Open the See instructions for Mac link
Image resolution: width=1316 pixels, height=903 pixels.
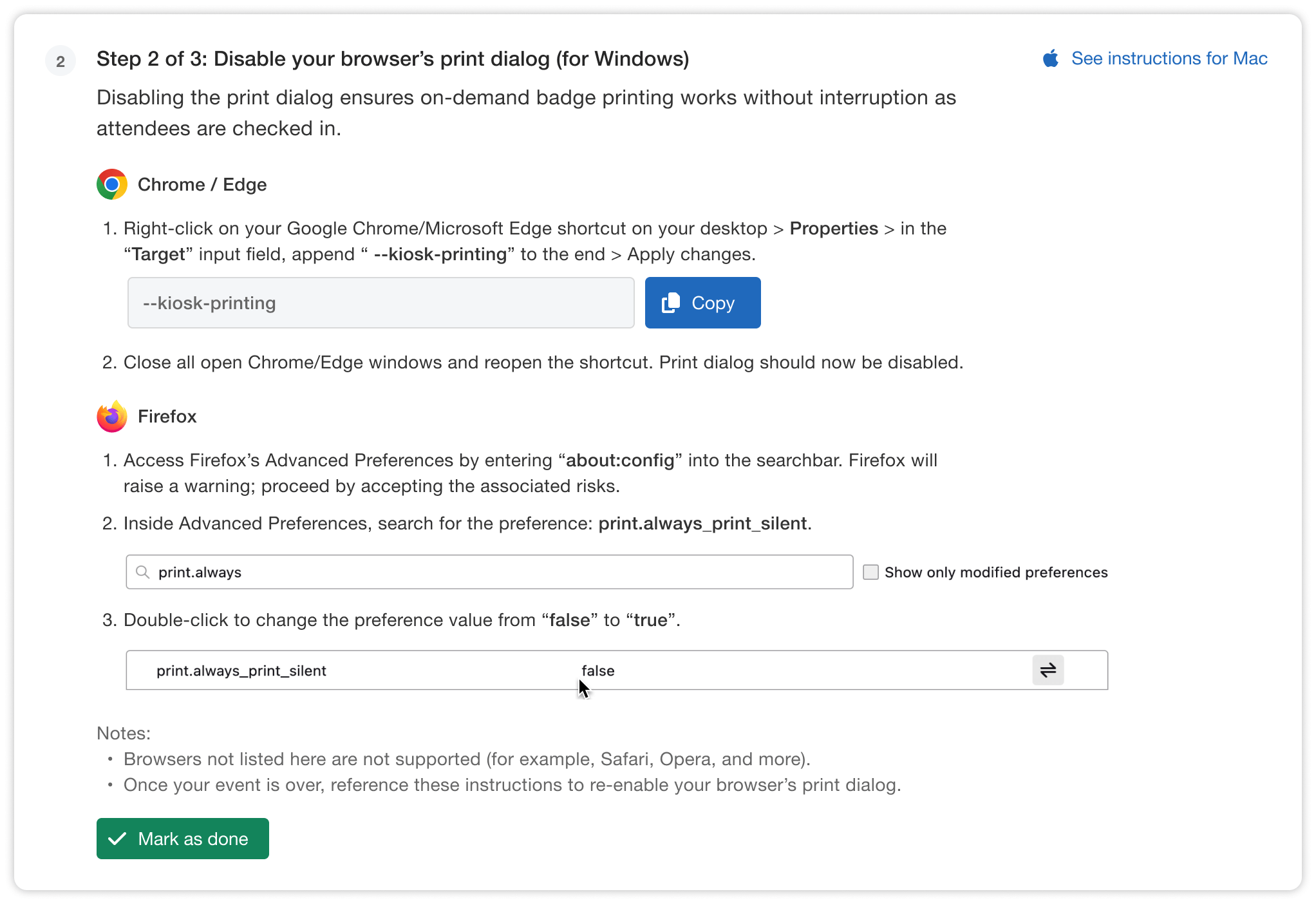click(1169, 59)
